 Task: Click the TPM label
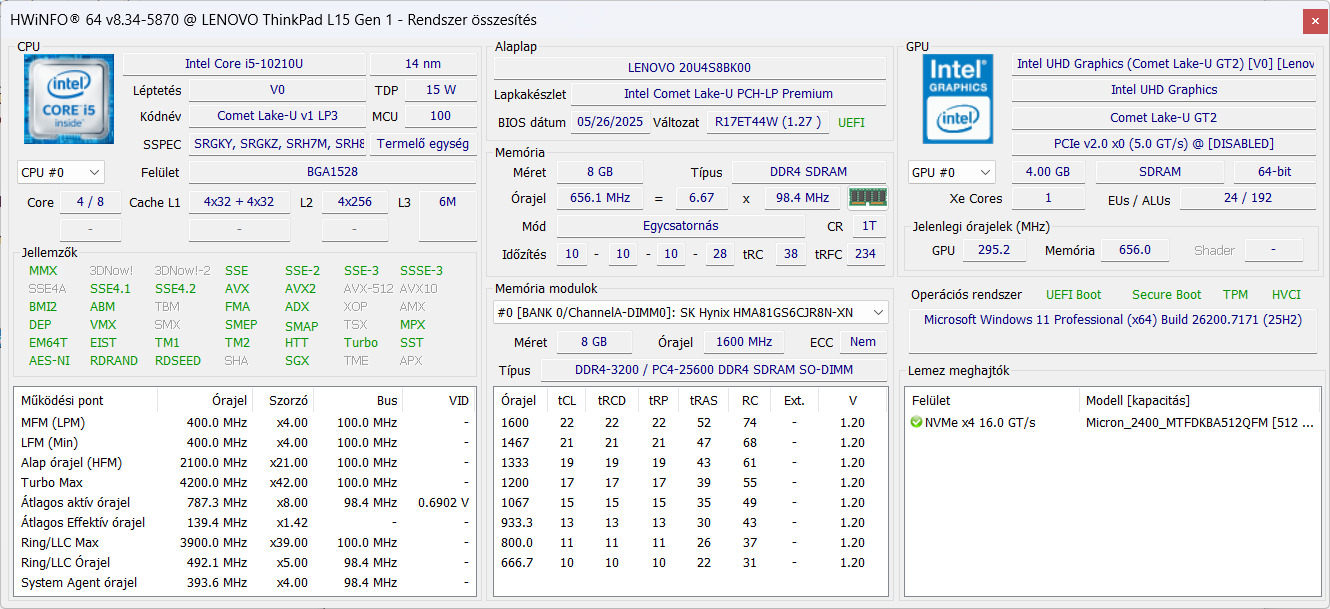(1235, 295)
